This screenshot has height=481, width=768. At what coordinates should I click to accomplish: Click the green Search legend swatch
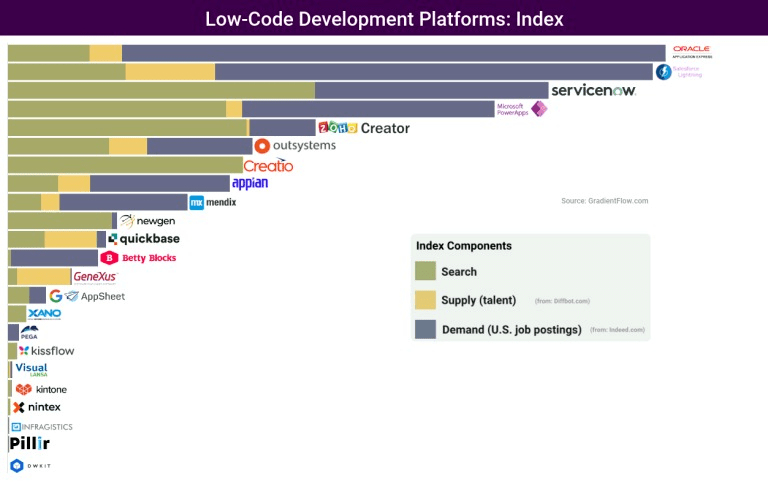coord(425,271)
